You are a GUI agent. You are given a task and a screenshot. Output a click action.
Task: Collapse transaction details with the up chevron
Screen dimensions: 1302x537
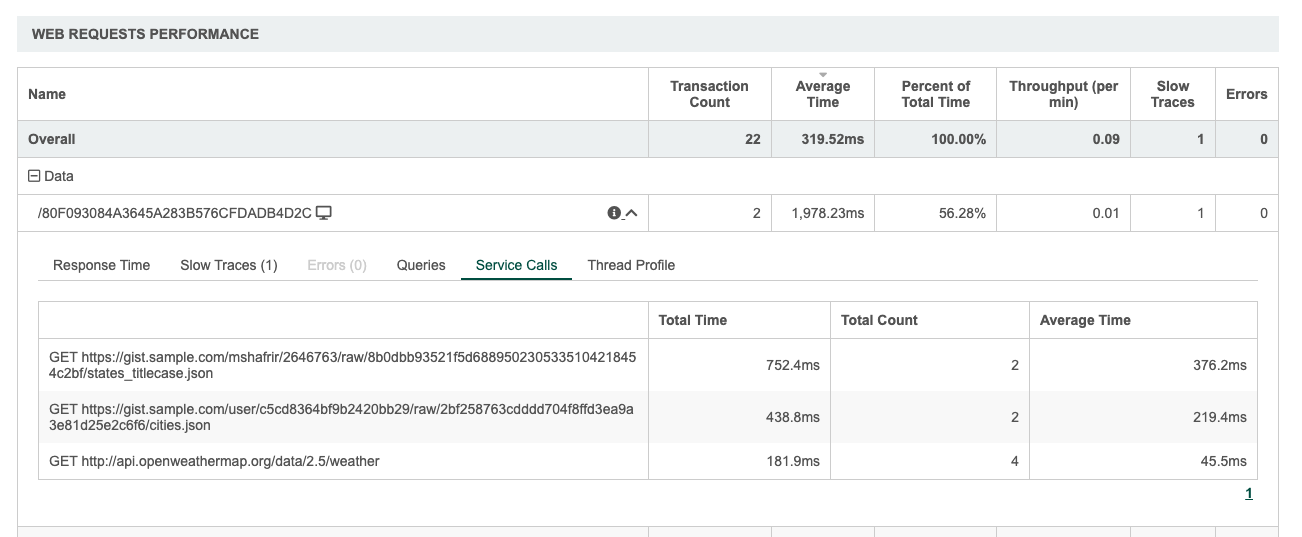tap(631, 213)
